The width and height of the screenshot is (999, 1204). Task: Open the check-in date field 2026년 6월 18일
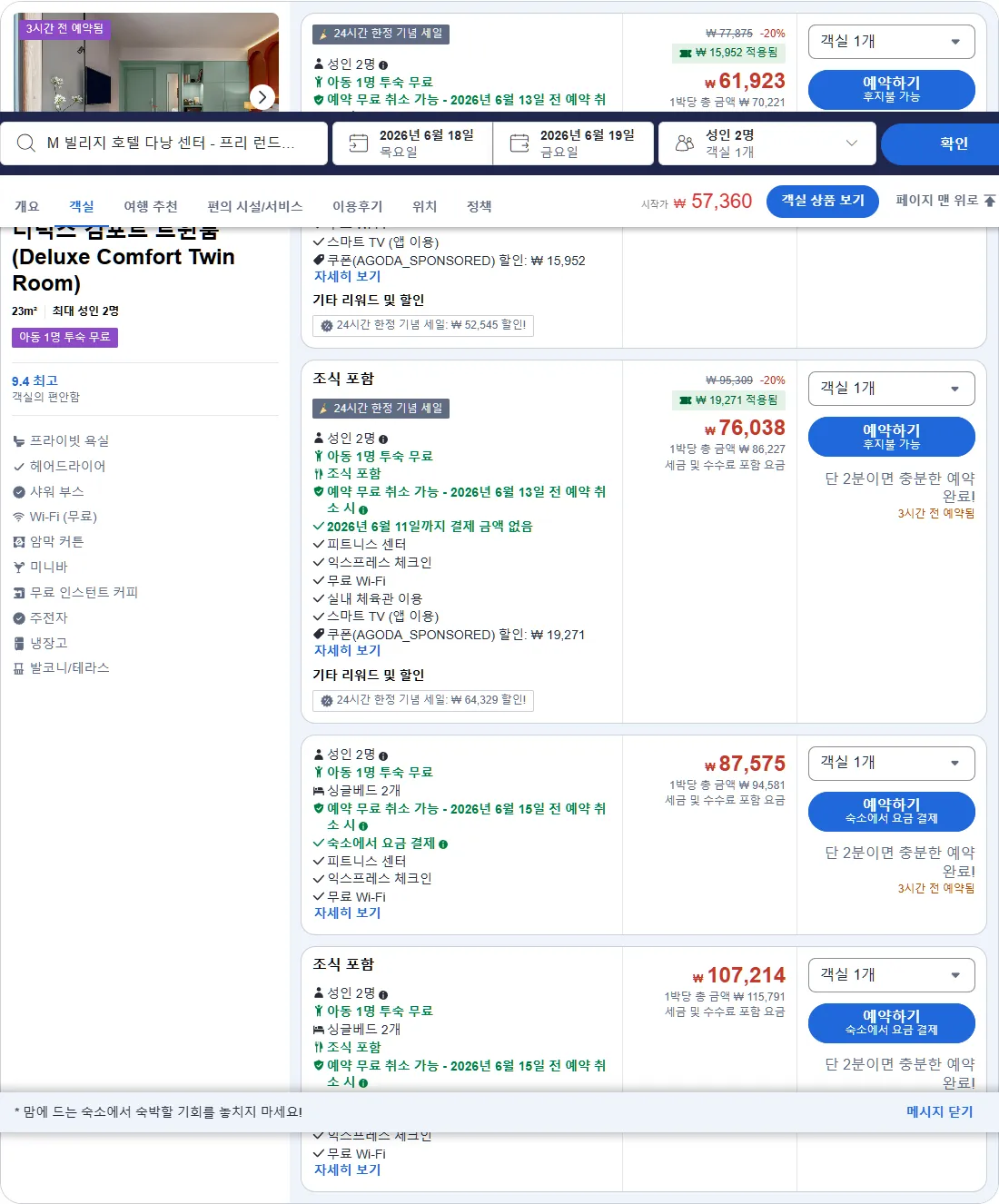click(x=412, y=143)
